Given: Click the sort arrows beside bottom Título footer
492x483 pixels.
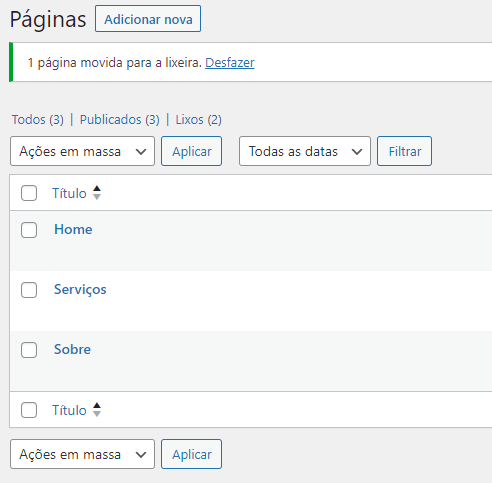Looking at the screenshot, I should click(97, 410).
